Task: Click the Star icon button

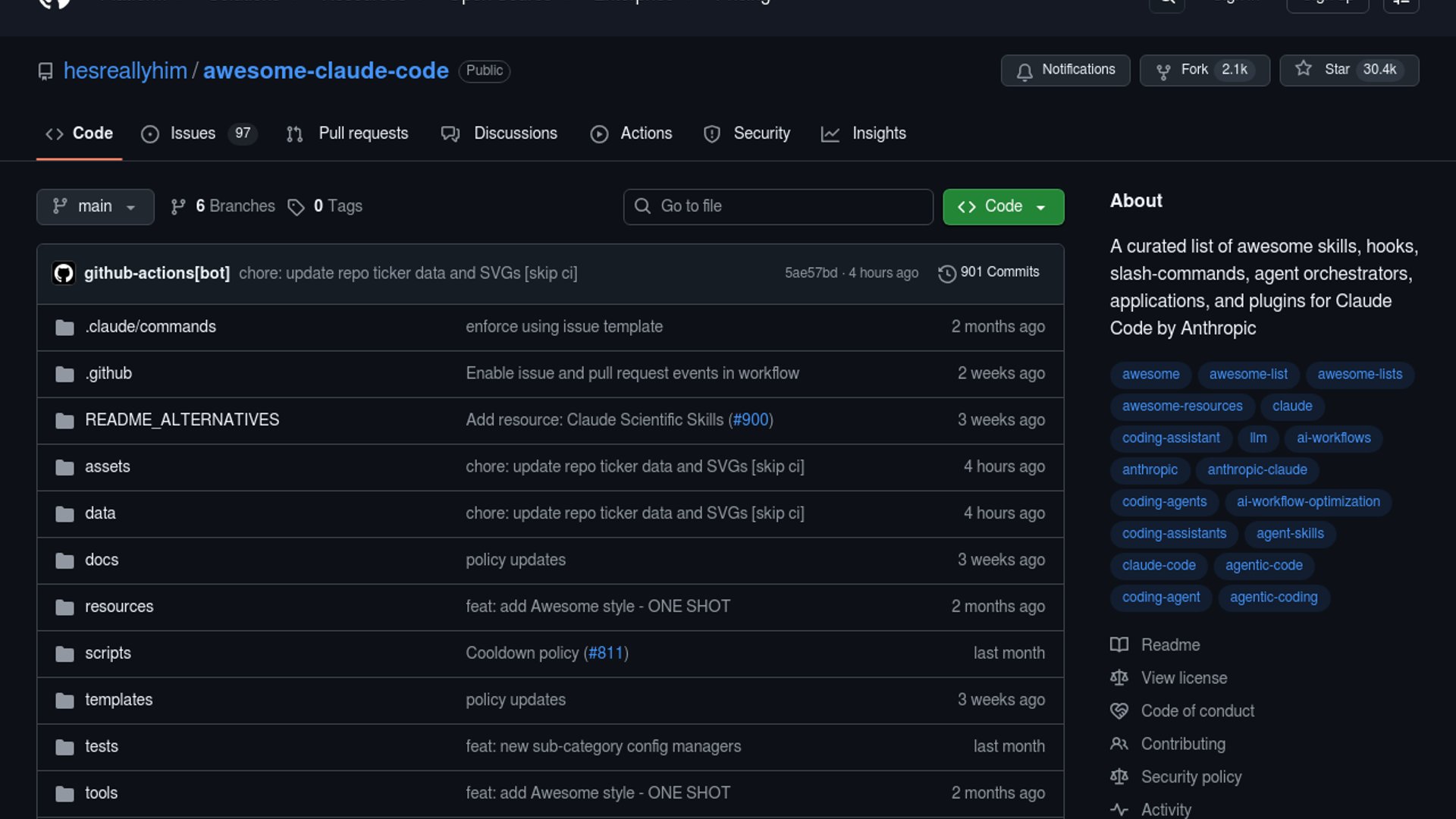Action: pos(1304,69)
